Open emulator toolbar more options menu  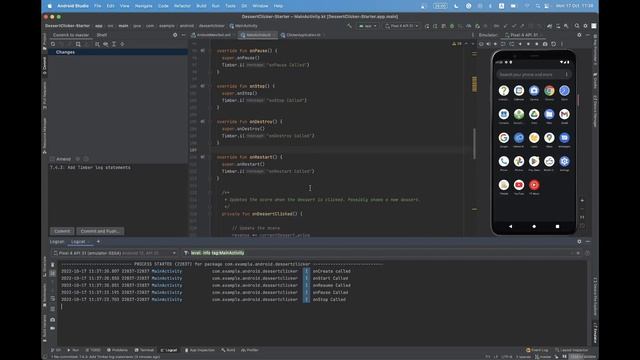click(x=562, y=44)
